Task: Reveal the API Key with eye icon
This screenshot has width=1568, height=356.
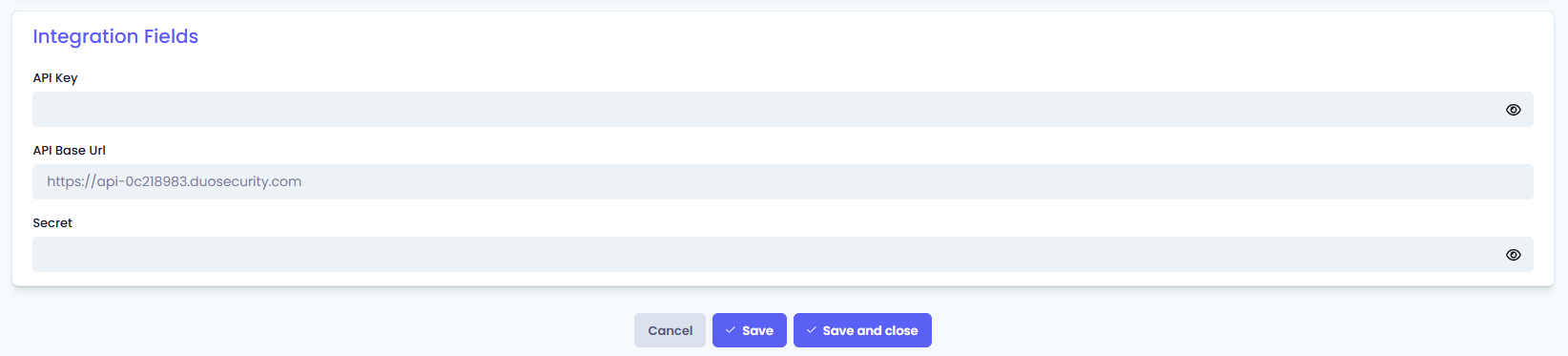Action: tap(1513, 110)
